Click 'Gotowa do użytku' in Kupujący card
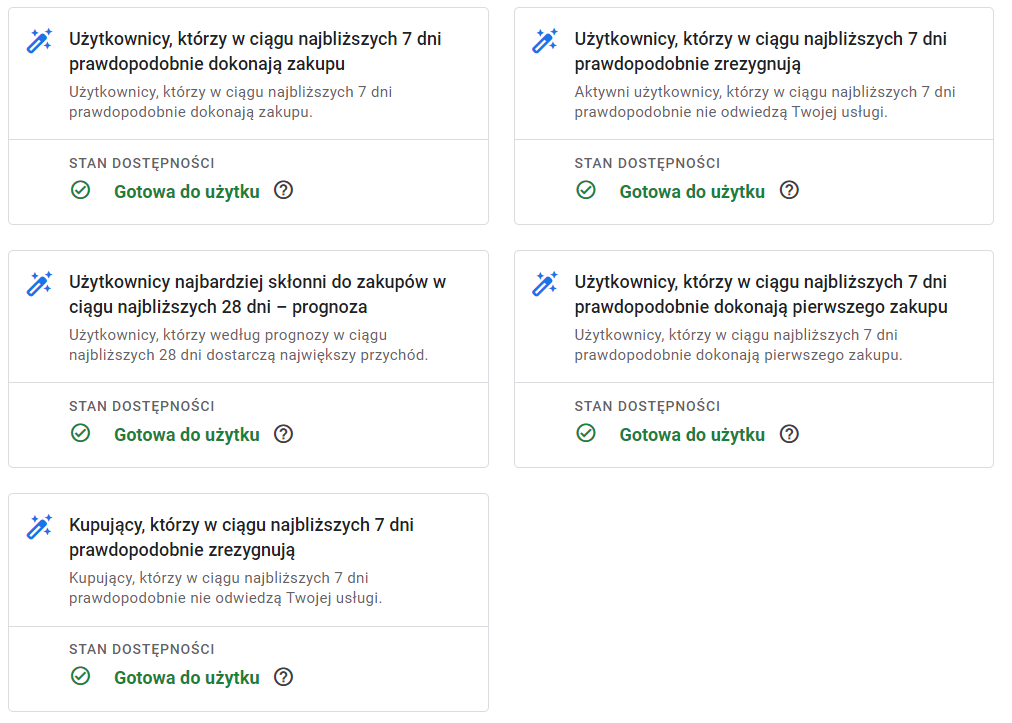1012x723 pixels. (187, 678)
